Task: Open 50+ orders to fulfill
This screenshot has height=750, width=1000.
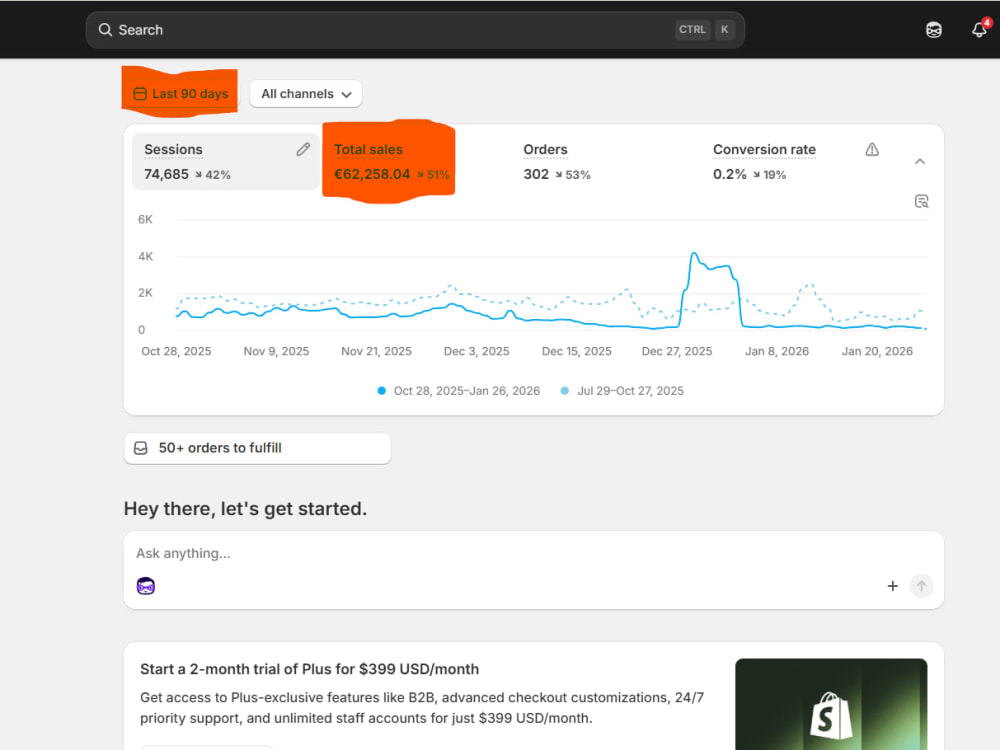Action: tap(258, 448)
